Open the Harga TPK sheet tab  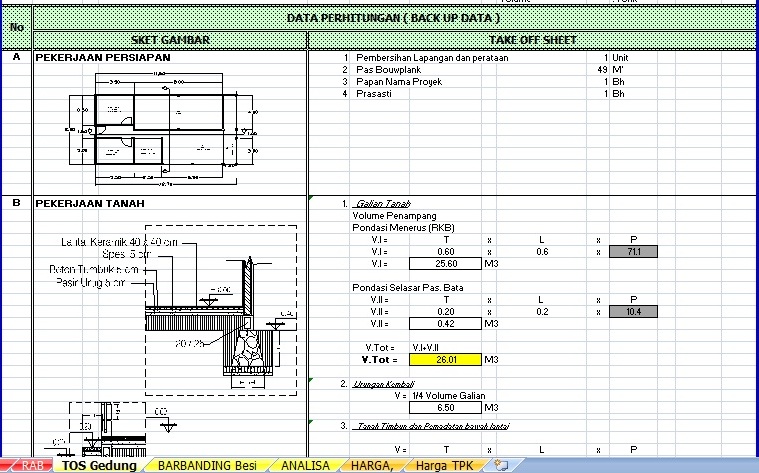pyautogui.click(x=444, y=466)
